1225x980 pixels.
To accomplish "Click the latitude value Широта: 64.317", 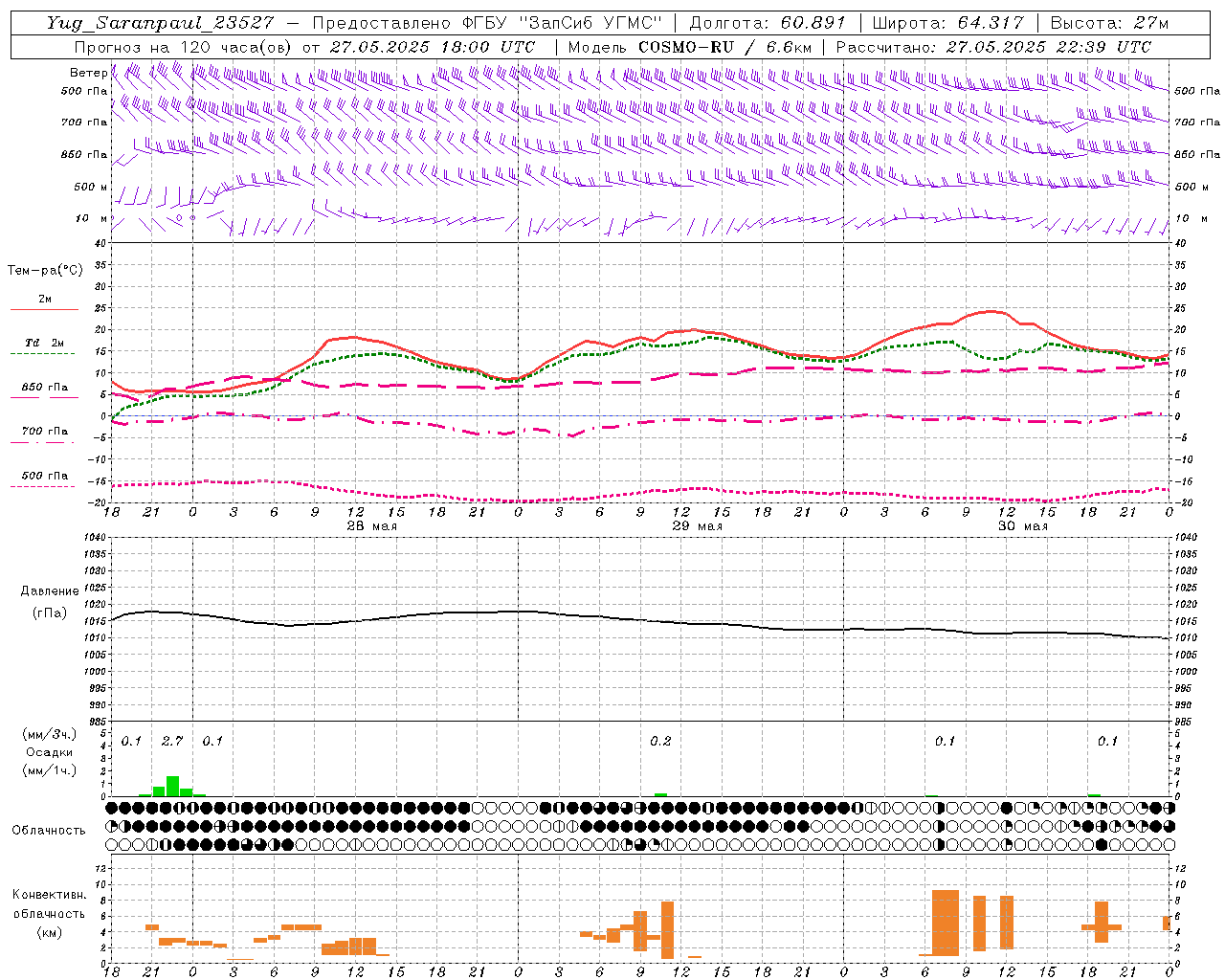I will [947, 23].
